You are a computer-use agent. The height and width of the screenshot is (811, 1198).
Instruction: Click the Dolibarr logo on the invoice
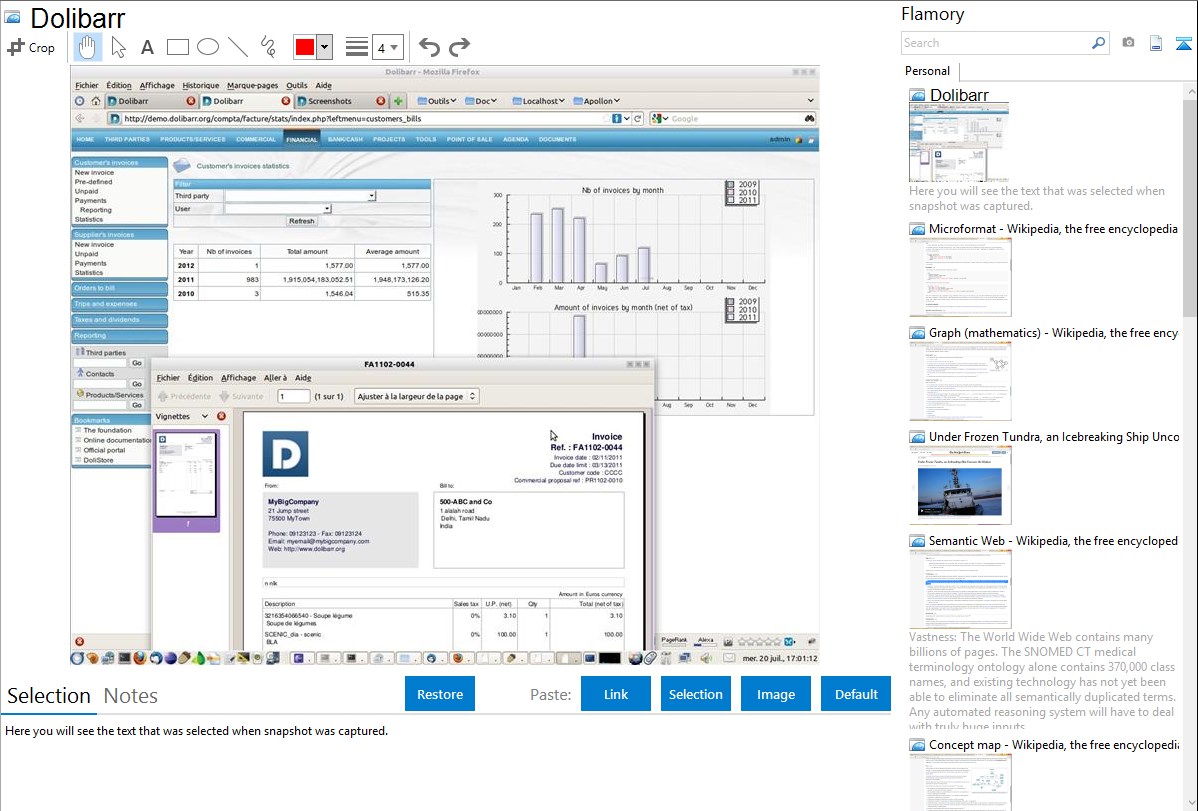tap(285, 454)
